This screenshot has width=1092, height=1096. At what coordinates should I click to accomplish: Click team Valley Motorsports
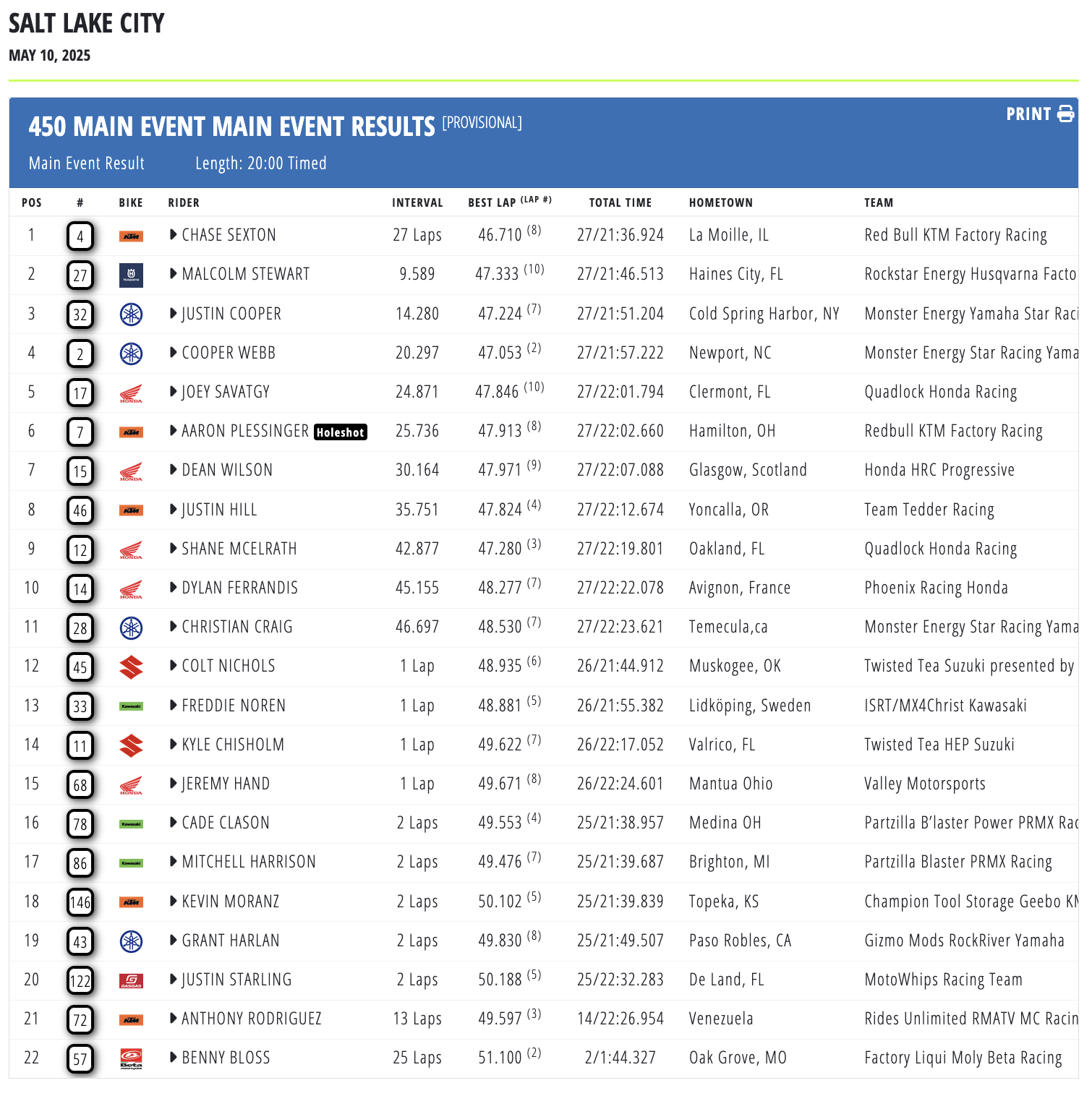[925, 784]
